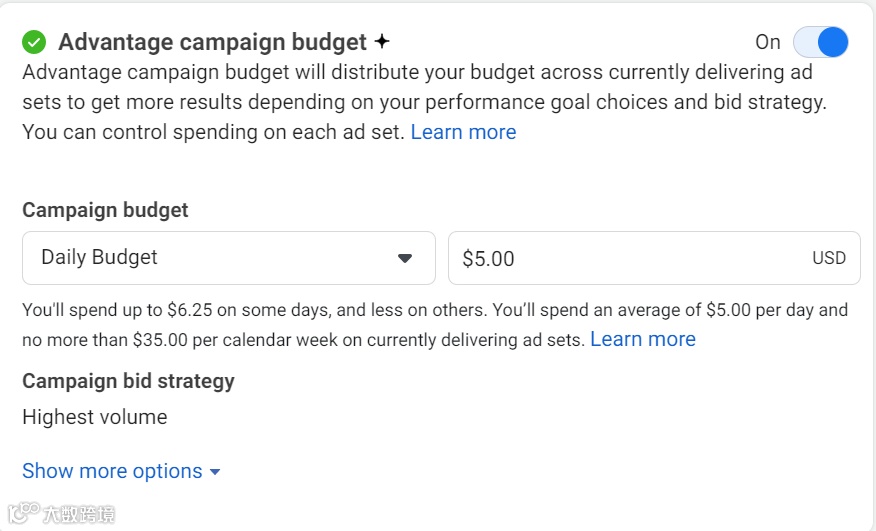
Task: Click the Advantage campaign budget title
Action: click(x=212, y=42)
